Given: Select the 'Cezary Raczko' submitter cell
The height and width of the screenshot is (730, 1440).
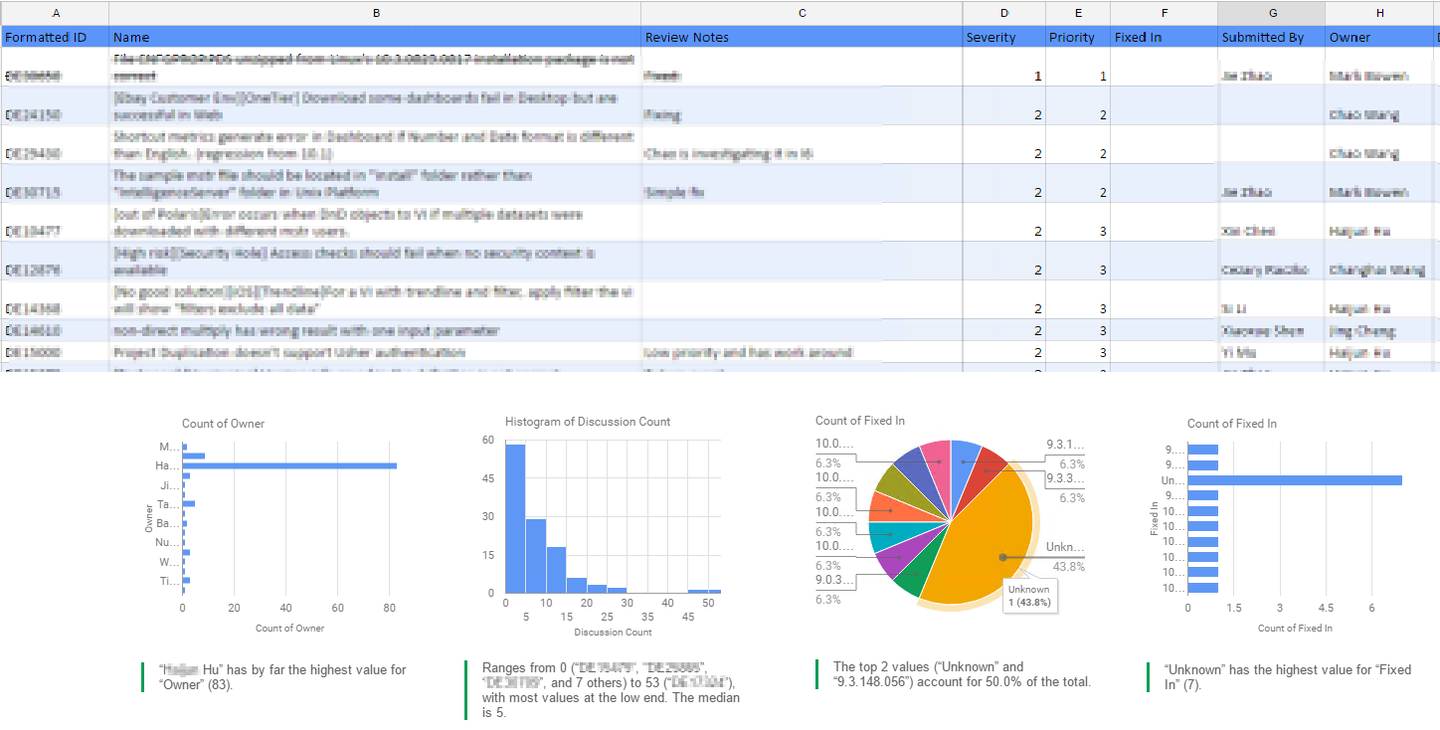Looking at the screenshot, I should click(1272, 261).
